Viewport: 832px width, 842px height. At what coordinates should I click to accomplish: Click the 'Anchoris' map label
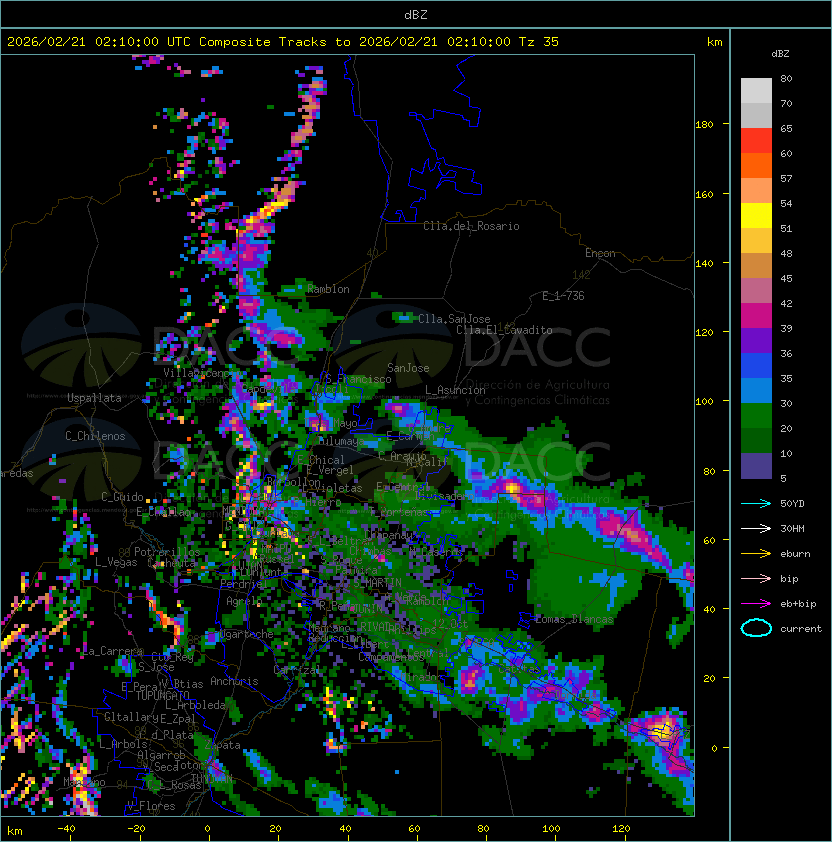click(x=234, y=681)
